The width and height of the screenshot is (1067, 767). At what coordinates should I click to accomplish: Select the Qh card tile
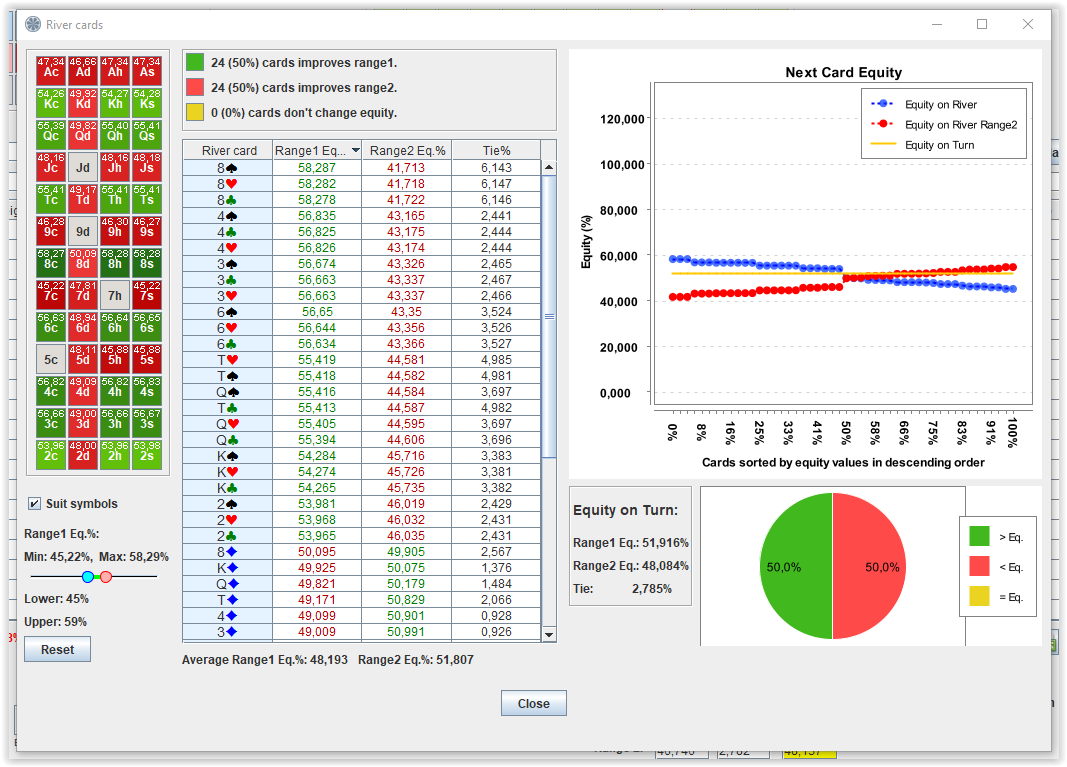point(115,135)
